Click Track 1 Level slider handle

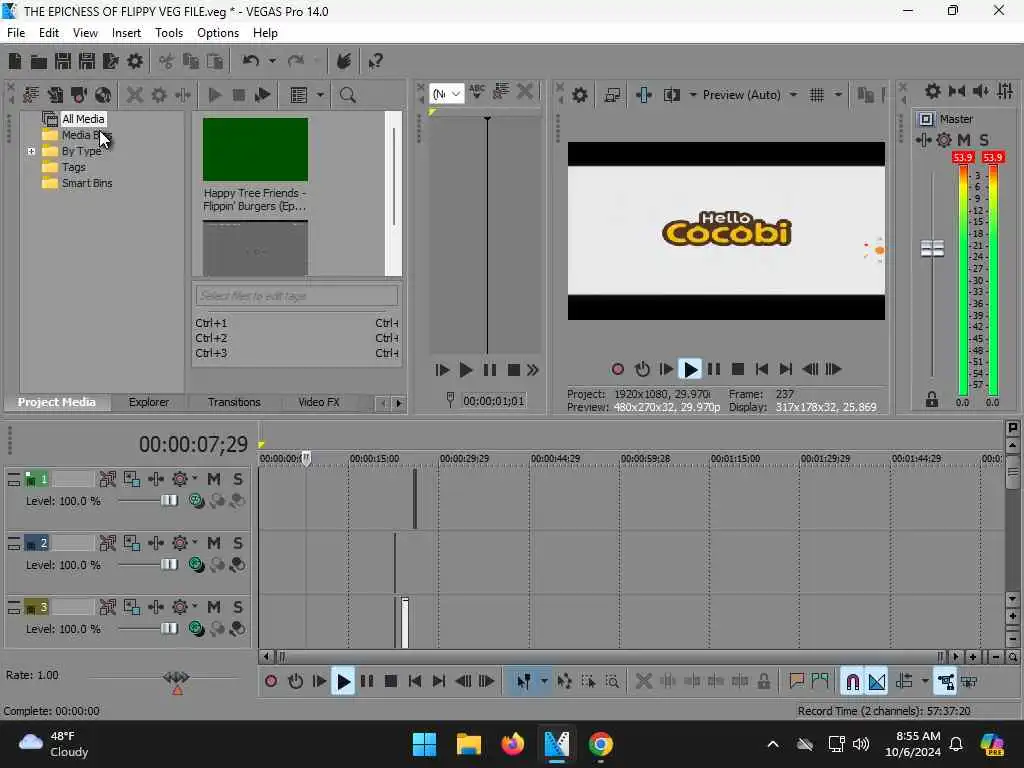click(169, 501)
